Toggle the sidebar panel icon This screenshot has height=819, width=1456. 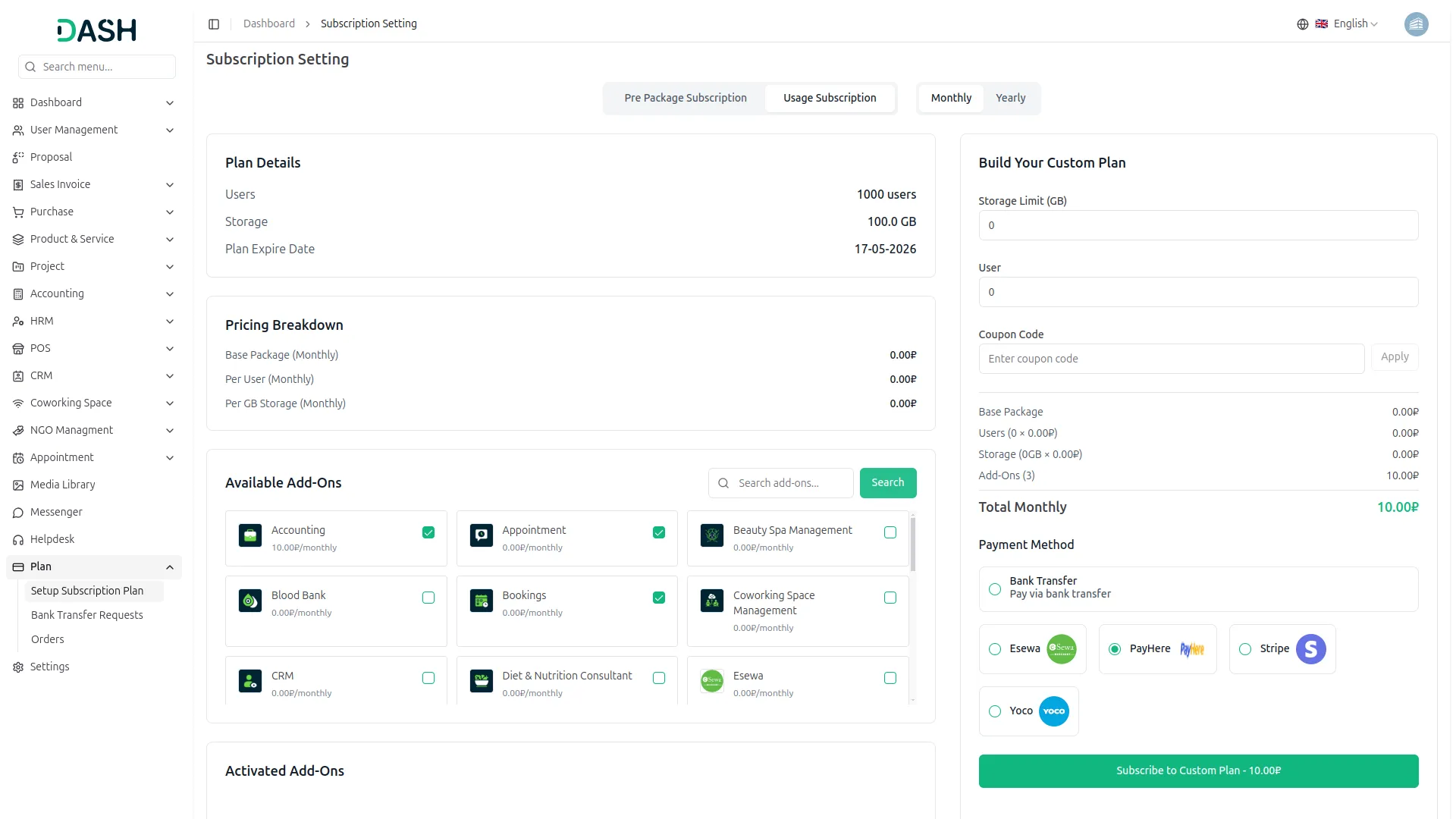[x=214, y=24]
